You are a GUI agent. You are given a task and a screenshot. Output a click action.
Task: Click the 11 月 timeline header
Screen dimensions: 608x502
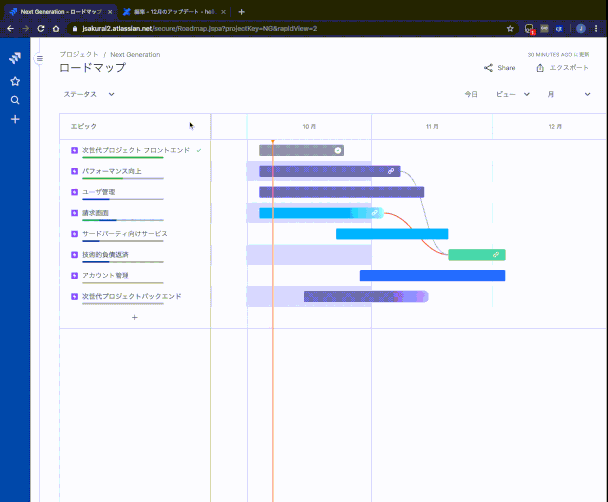point(432,126)
